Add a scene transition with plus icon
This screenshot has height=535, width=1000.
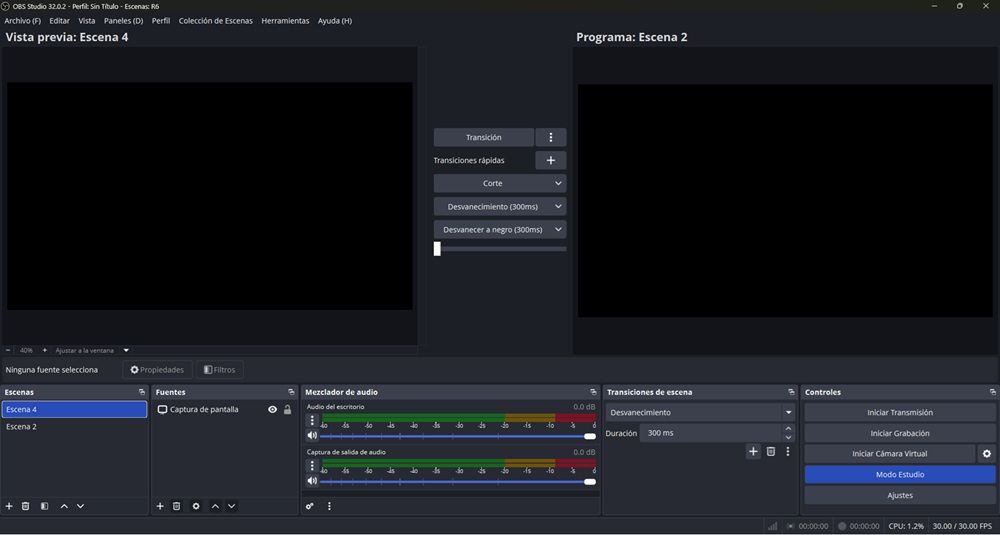tap(753, 451)
